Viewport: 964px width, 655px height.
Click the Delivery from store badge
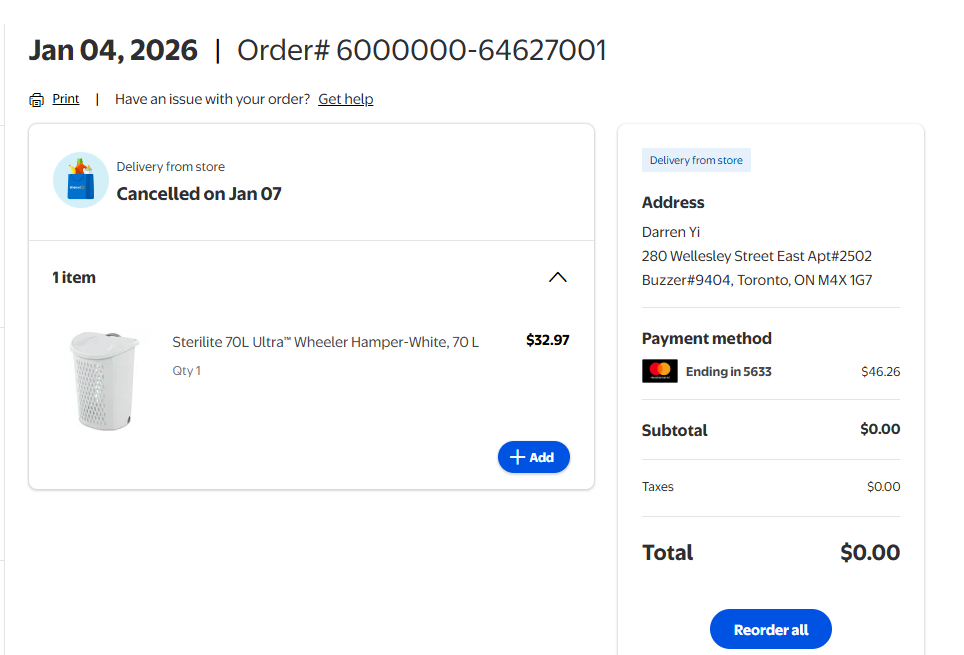point(696,160)
